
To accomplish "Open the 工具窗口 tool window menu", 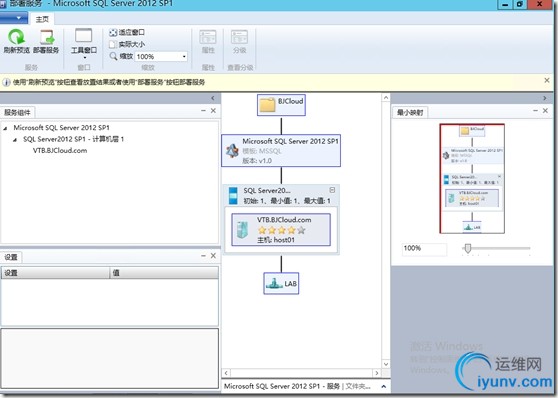I will pos(84,43).
